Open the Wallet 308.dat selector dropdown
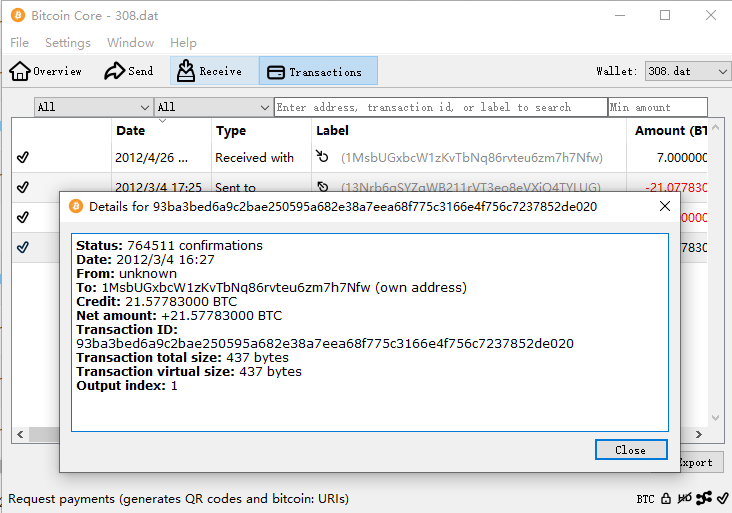This screenshot has height=513, width=732. (687, 72)
